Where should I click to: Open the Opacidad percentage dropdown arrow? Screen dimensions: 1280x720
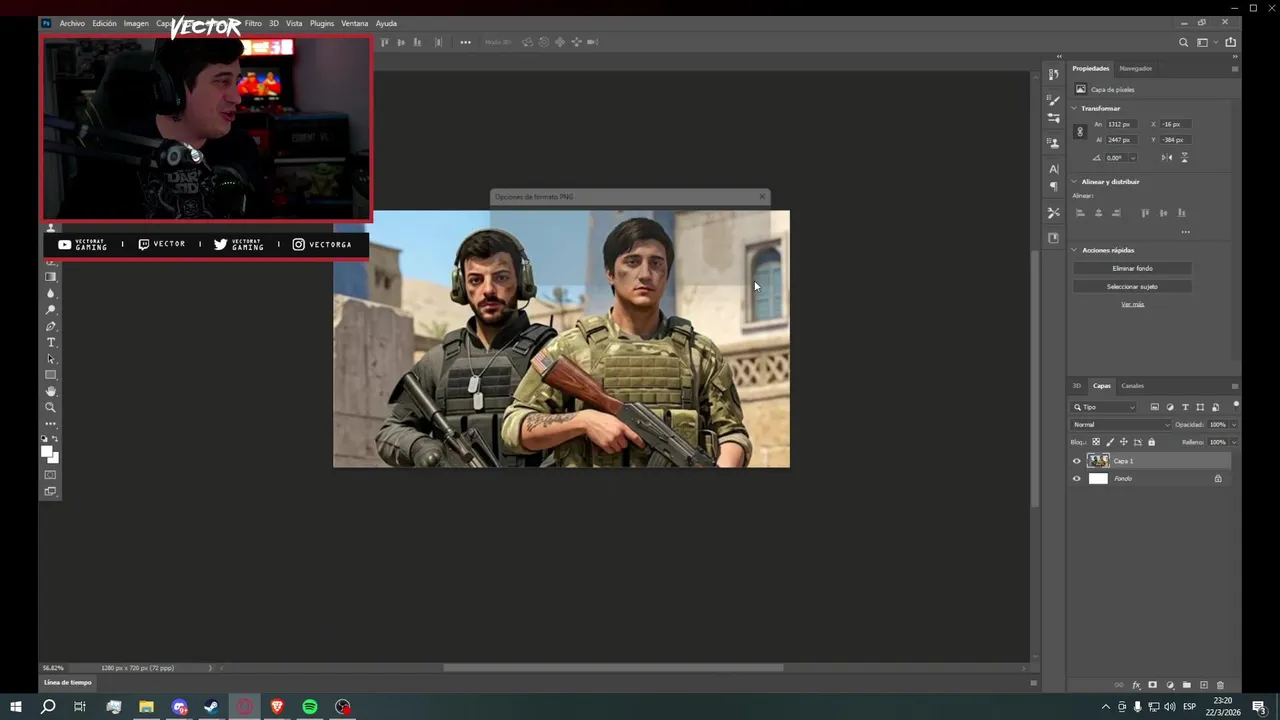click(x=1234, y=425)
